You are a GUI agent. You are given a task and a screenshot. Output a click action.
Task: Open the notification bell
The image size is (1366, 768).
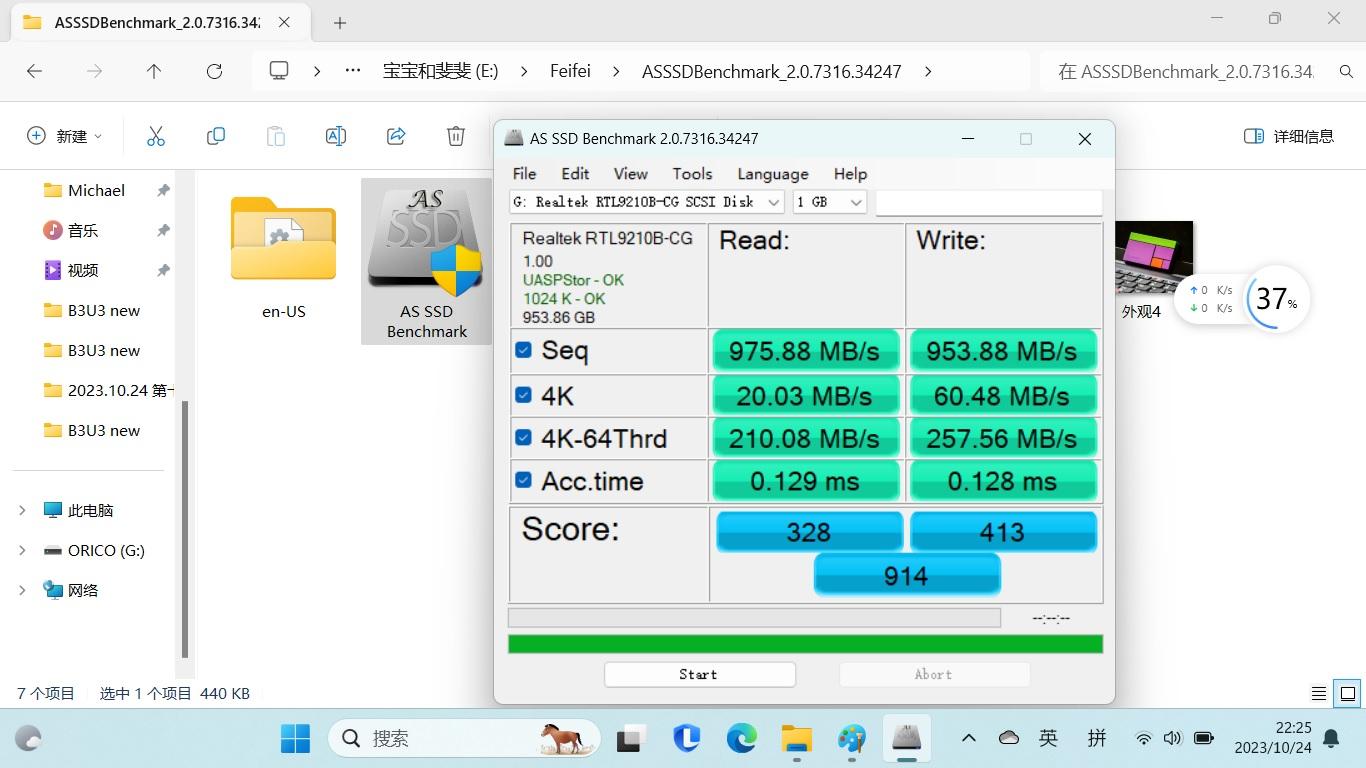pos(1331,739)
